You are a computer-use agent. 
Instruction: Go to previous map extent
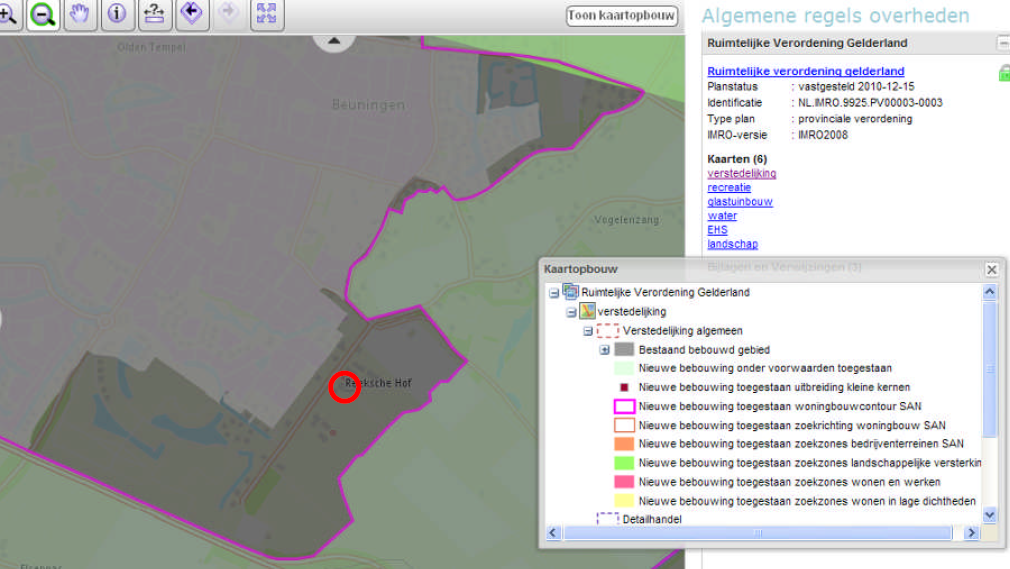pyautogui.click(x=191, y=14)
